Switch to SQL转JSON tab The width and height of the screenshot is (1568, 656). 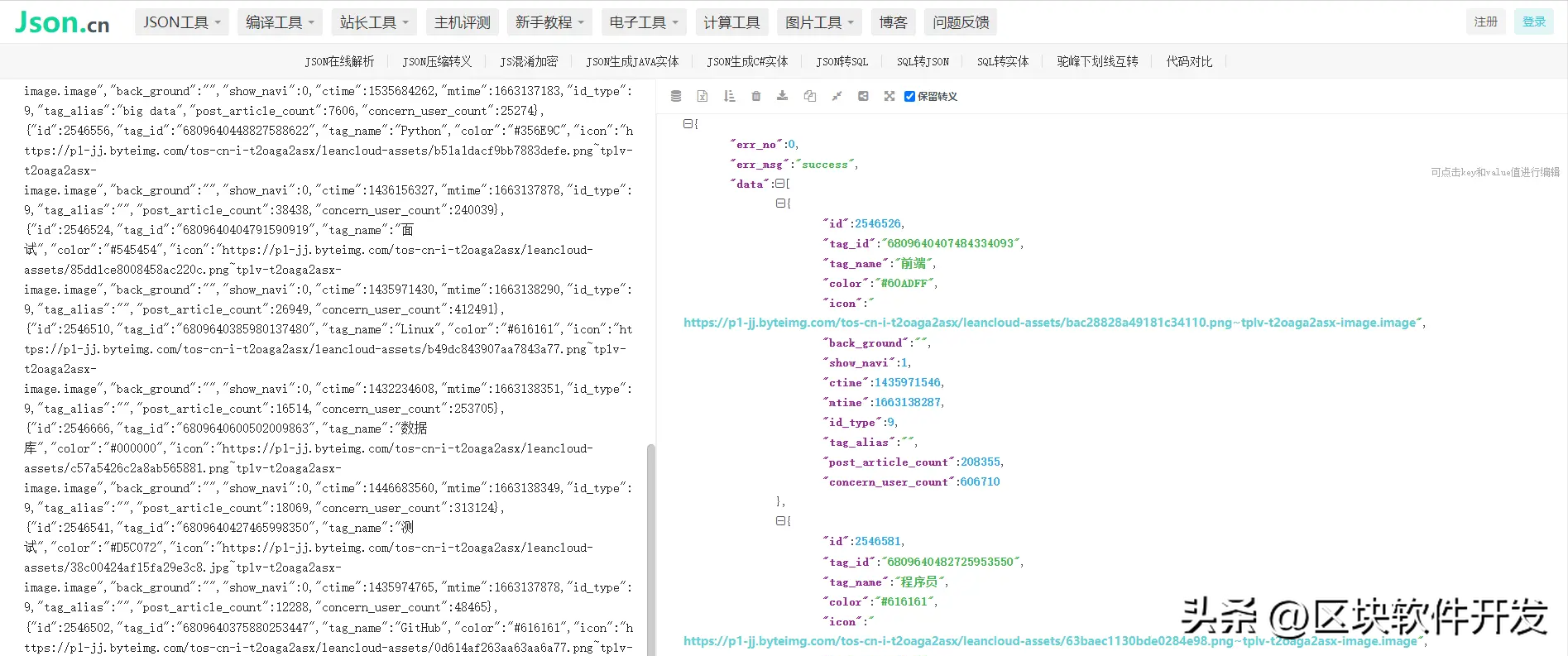[x=923, y=61]
